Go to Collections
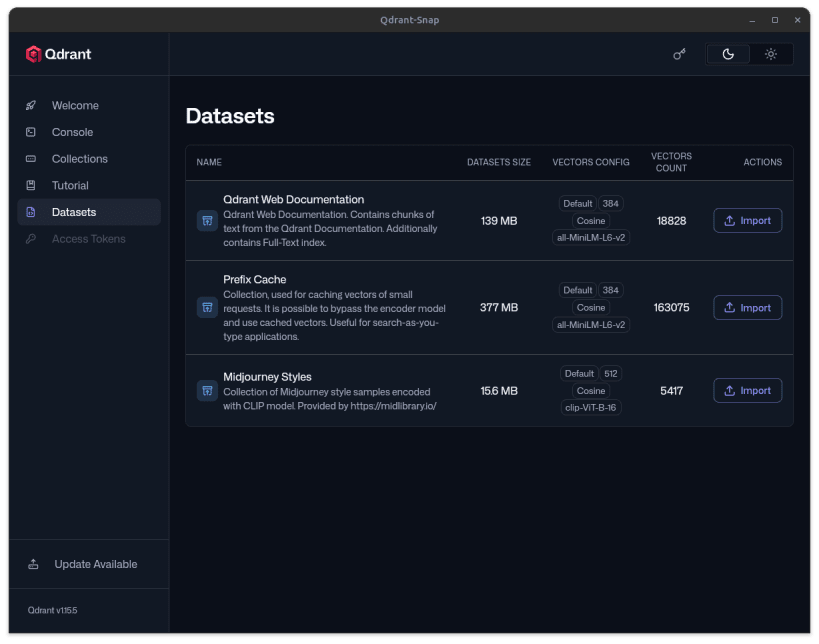The height and width of the screenshot is (644, 819). (x=89, y=159)
